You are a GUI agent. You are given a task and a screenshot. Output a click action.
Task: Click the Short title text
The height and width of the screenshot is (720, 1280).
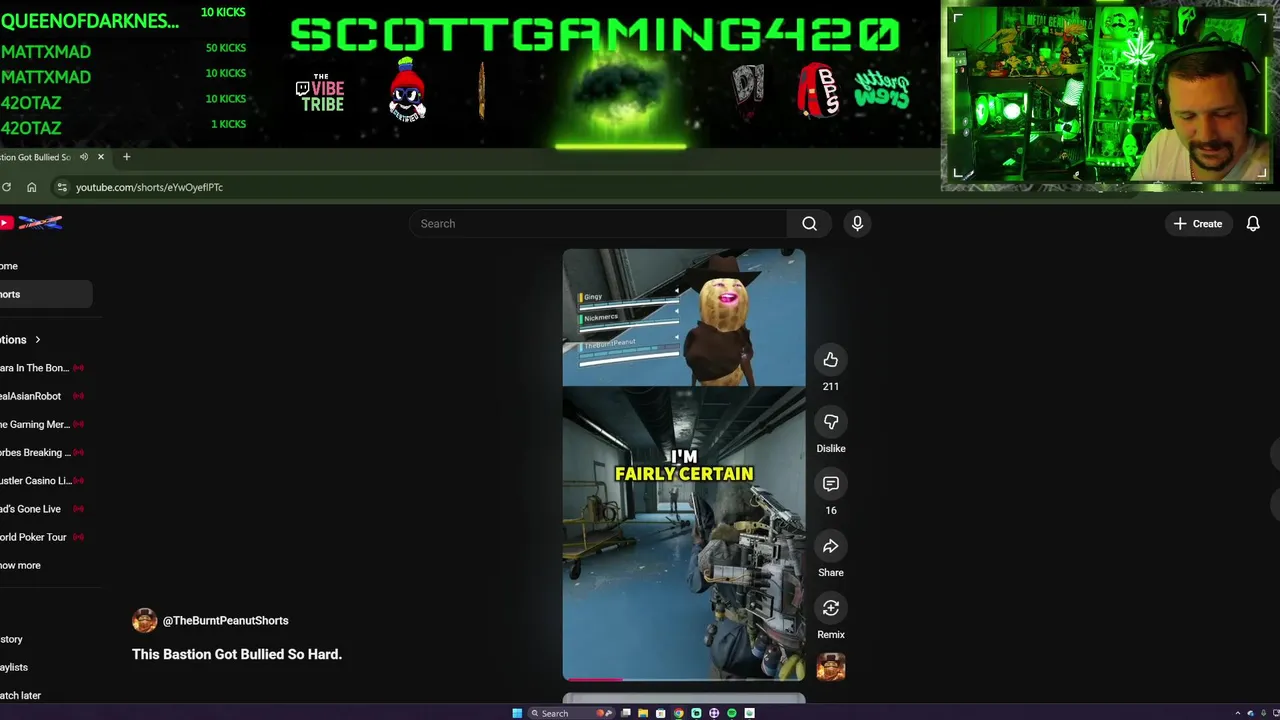click(x=237, y=654)
